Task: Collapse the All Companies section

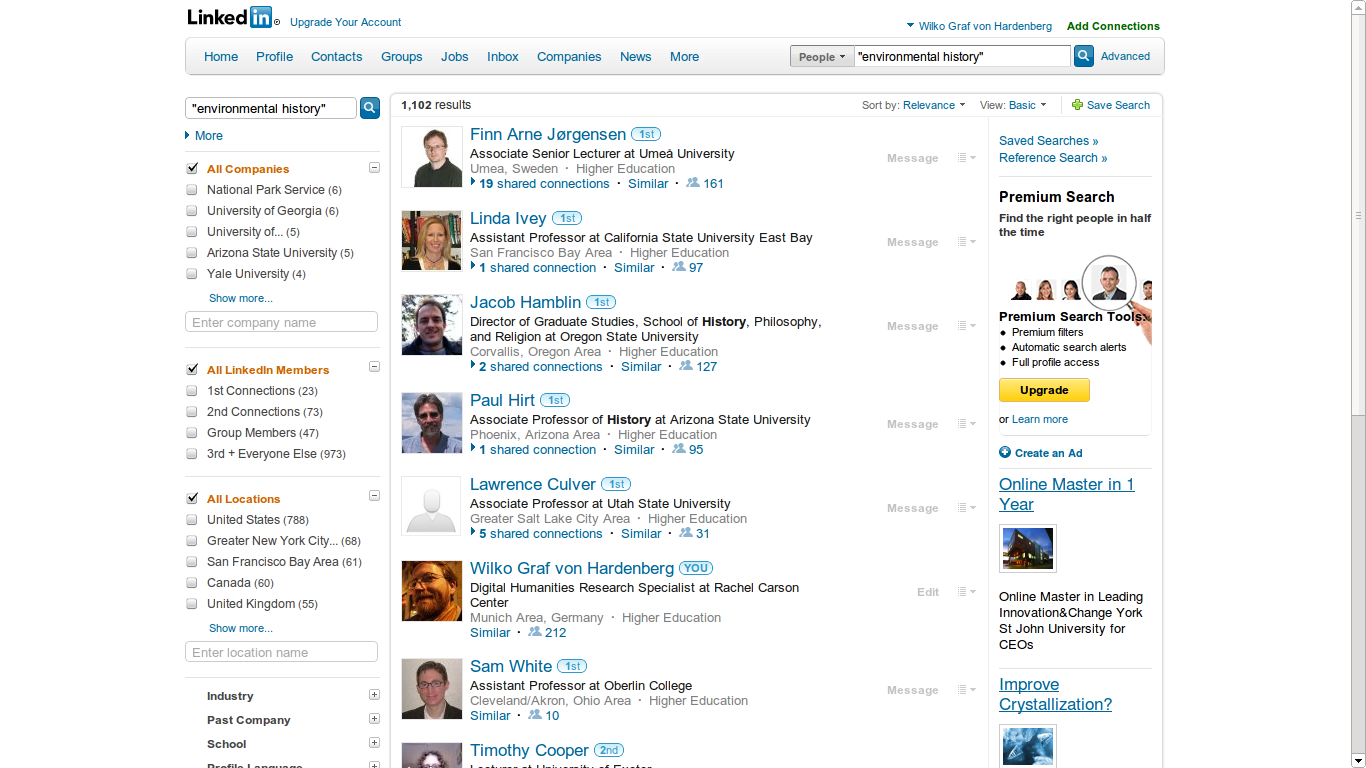Action: tap(374, 168)
